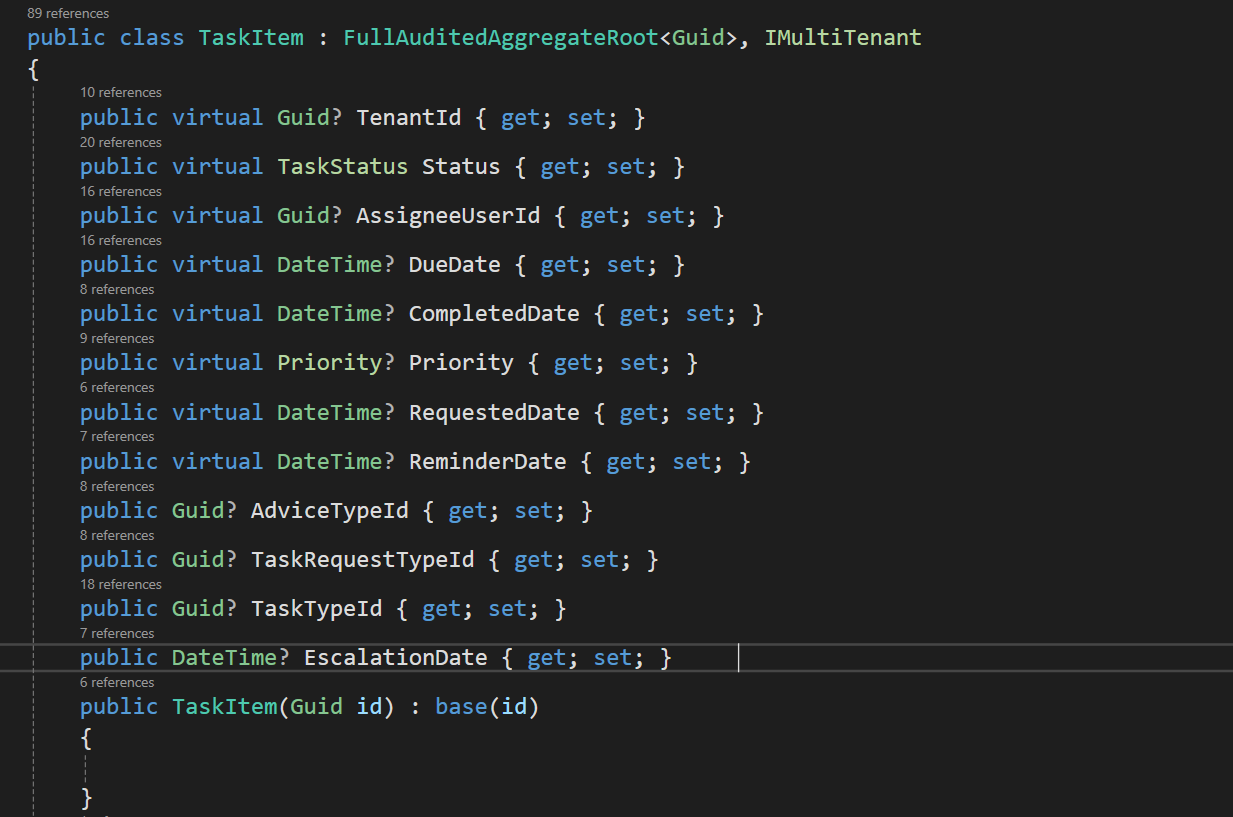Click the EscalationDate property name
This screenshot has height=817, width=1233.
tap(395, 658)
